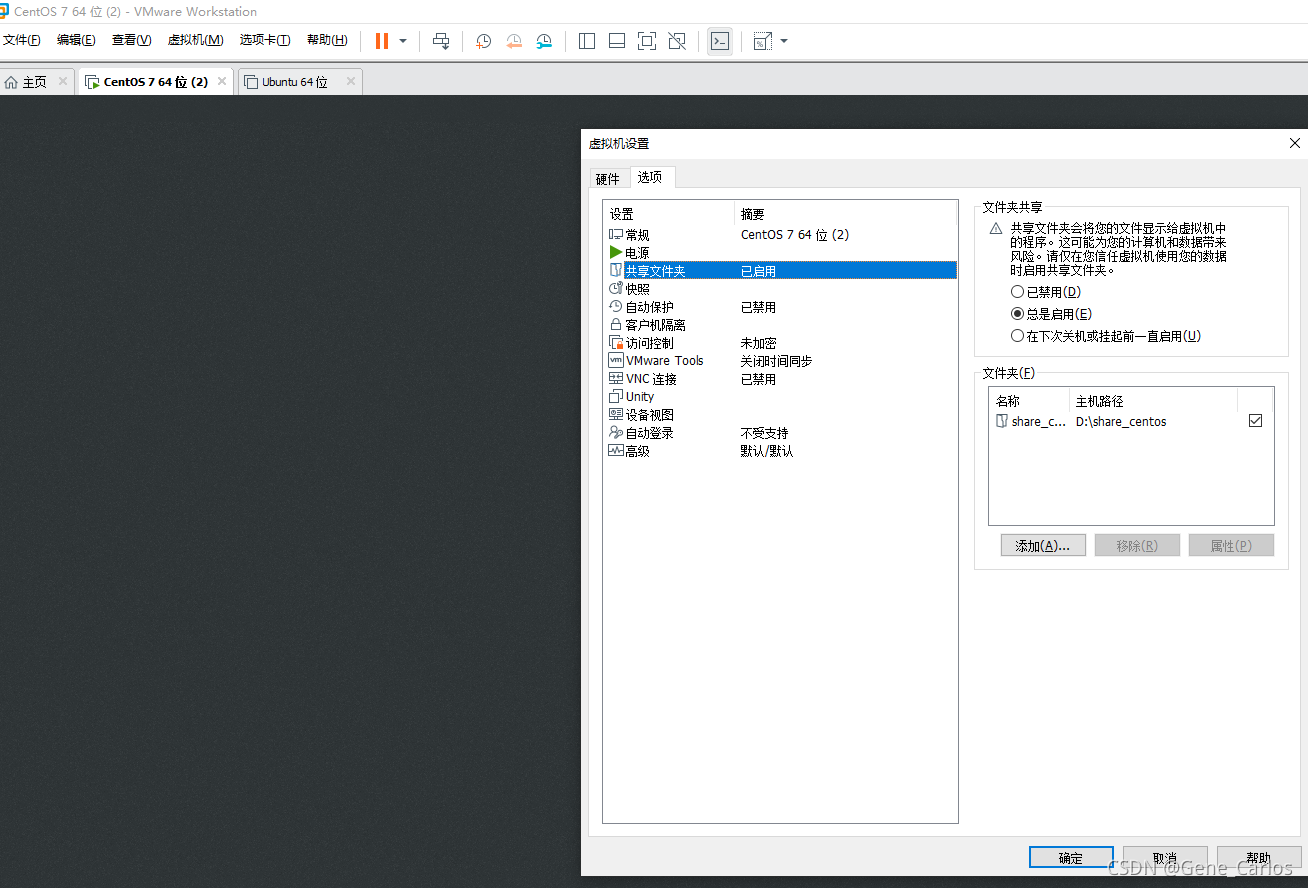Click the 移除(R) button
Image resolution: width=1308 pixels, height=888 pixels.
click(1137, 545)
